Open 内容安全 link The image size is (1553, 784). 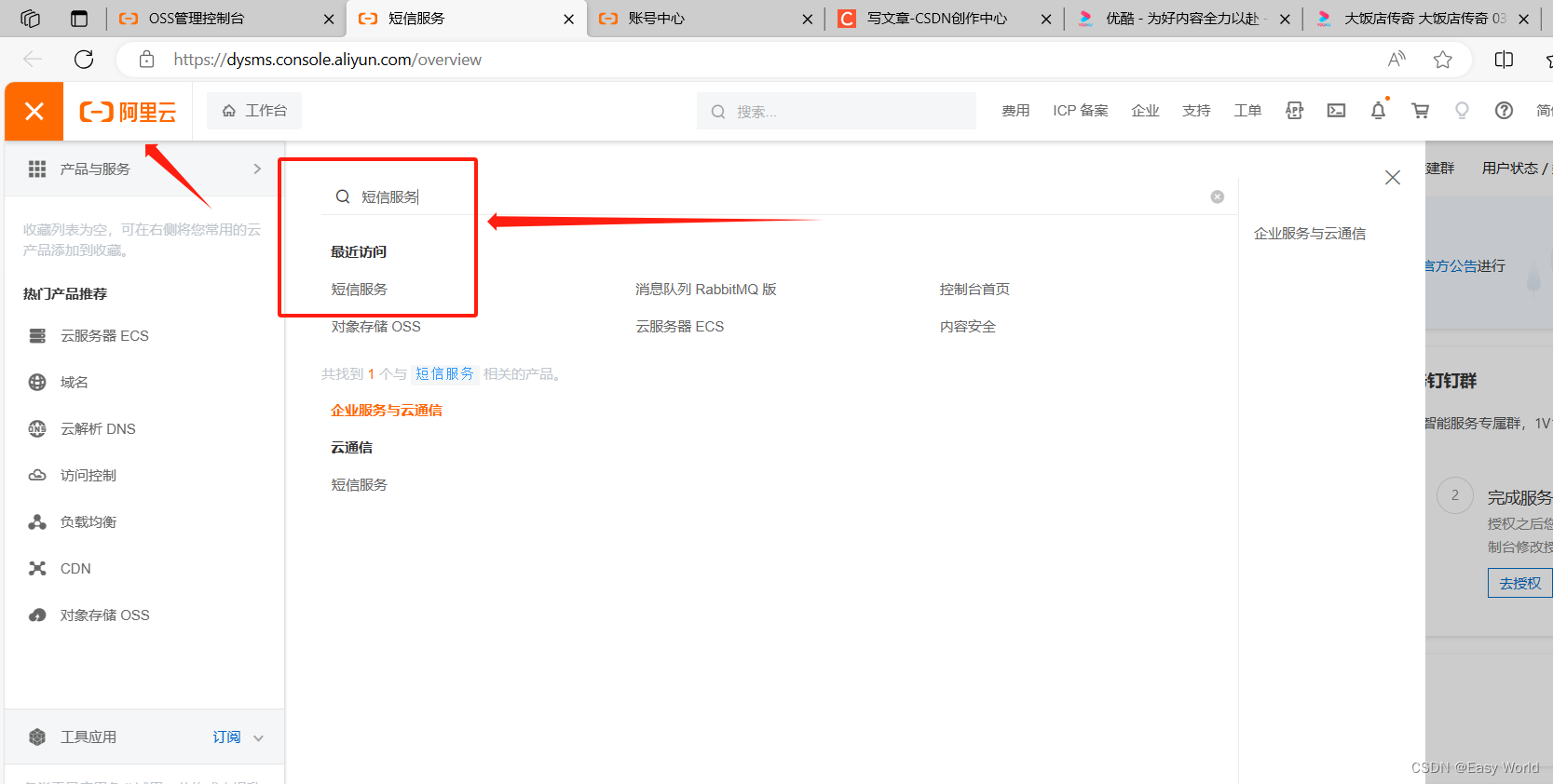(967, 326)
